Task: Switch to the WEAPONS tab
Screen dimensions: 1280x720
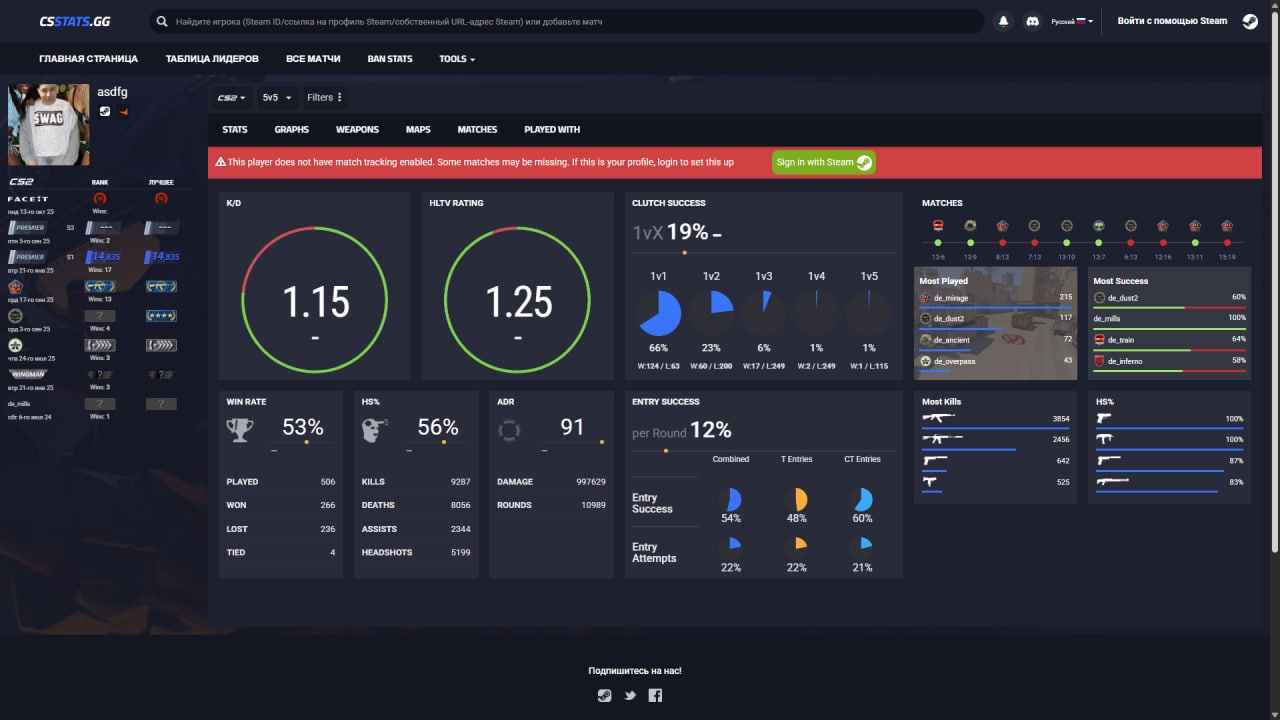Action: click(x=357, y=129)
